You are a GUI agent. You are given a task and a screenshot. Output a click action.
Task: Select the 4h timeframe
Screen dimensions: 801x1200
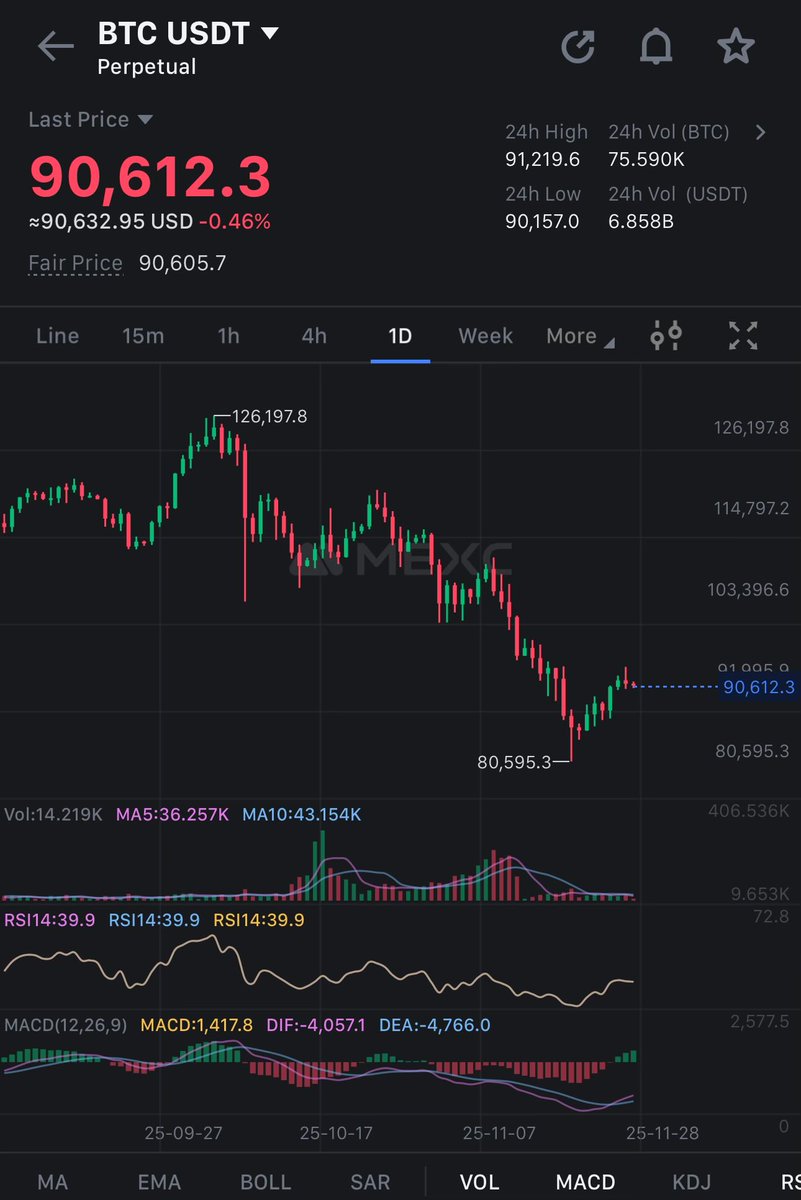coord(312,336)
